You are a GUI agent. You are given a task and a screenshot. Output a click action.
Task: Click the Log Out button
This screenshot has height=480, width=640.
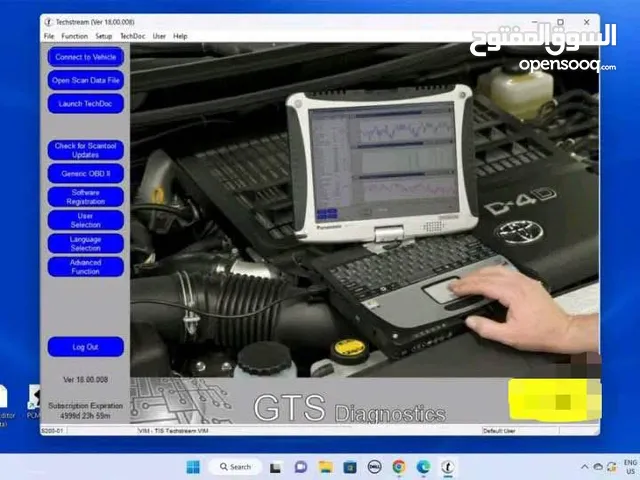tap(86, 347)
